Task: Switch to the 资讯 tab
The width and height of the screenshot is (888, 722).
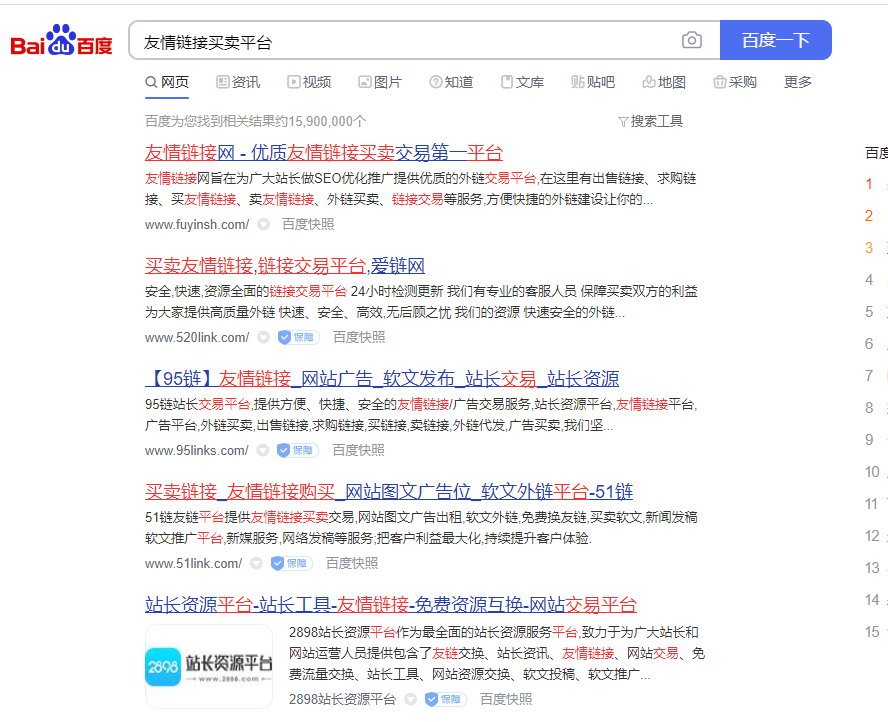Action: tap(238, 83)
